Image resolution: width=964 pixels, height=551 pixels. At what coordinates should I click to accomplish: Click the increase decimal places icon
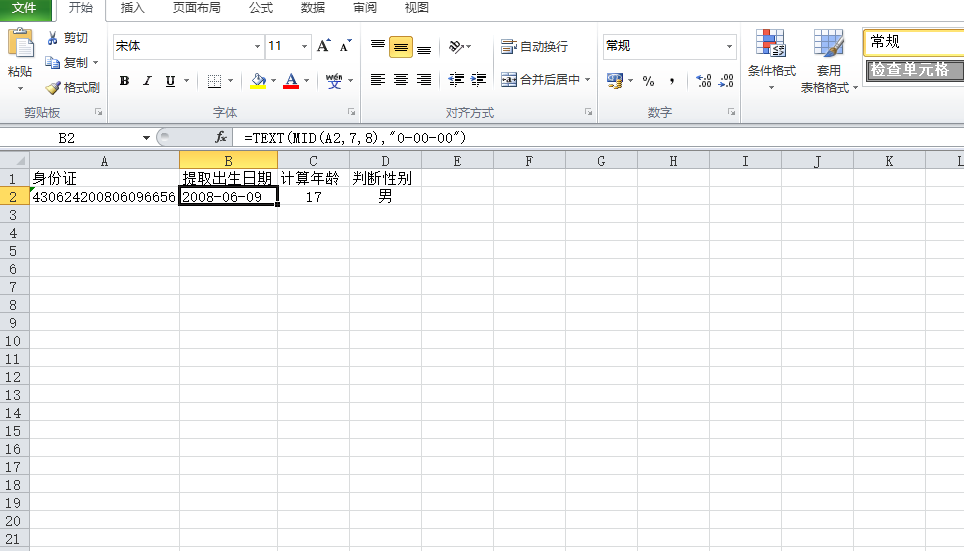702,80
